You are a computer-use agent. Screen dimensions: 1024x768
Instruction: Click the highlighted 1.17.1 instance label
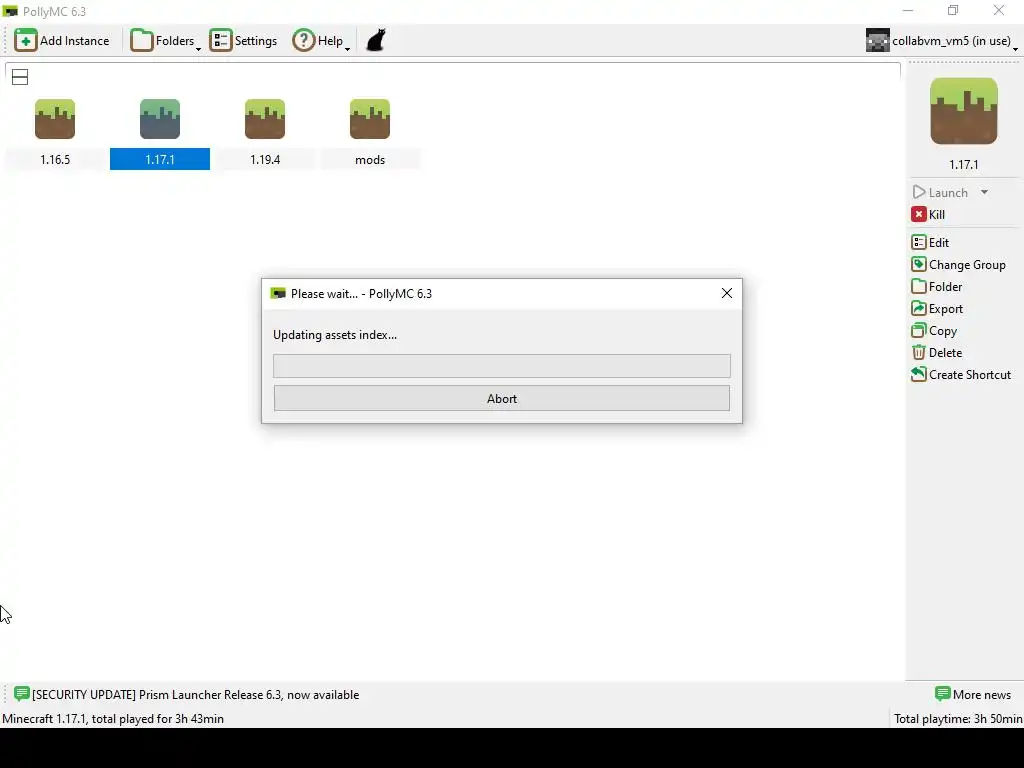[x=160, y=159]
